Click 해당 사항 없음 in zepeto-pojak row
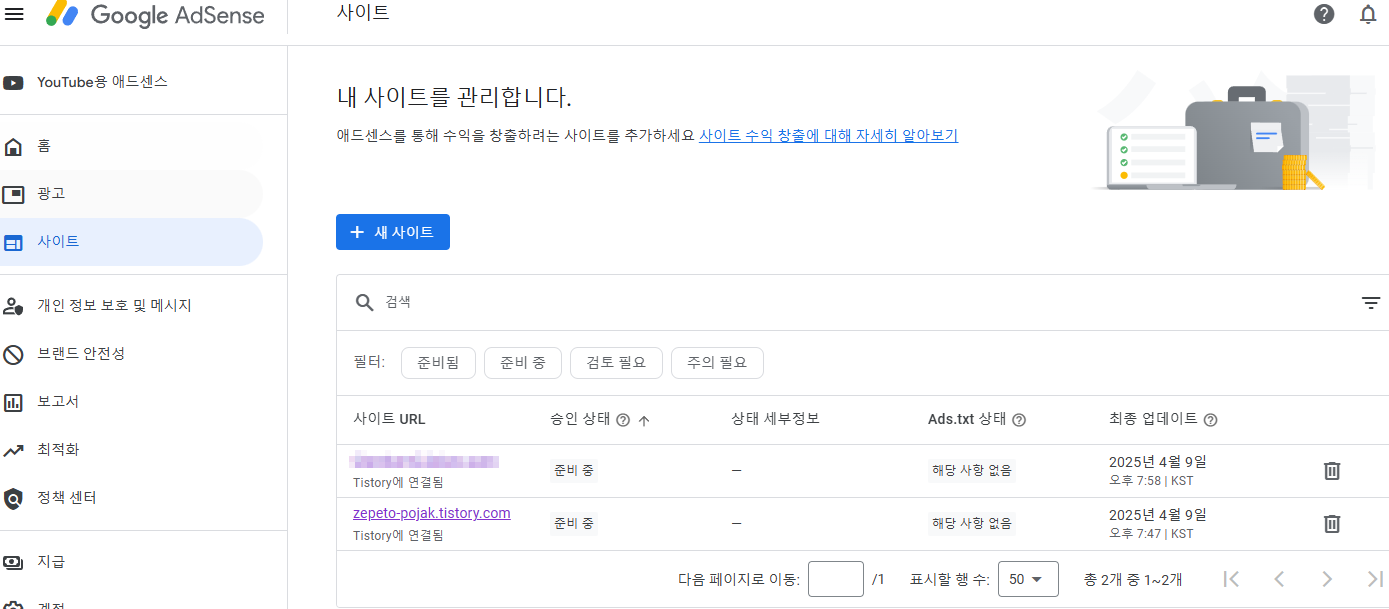The width and height of the screenshot is (1389, 609). (x=972, y=522)
